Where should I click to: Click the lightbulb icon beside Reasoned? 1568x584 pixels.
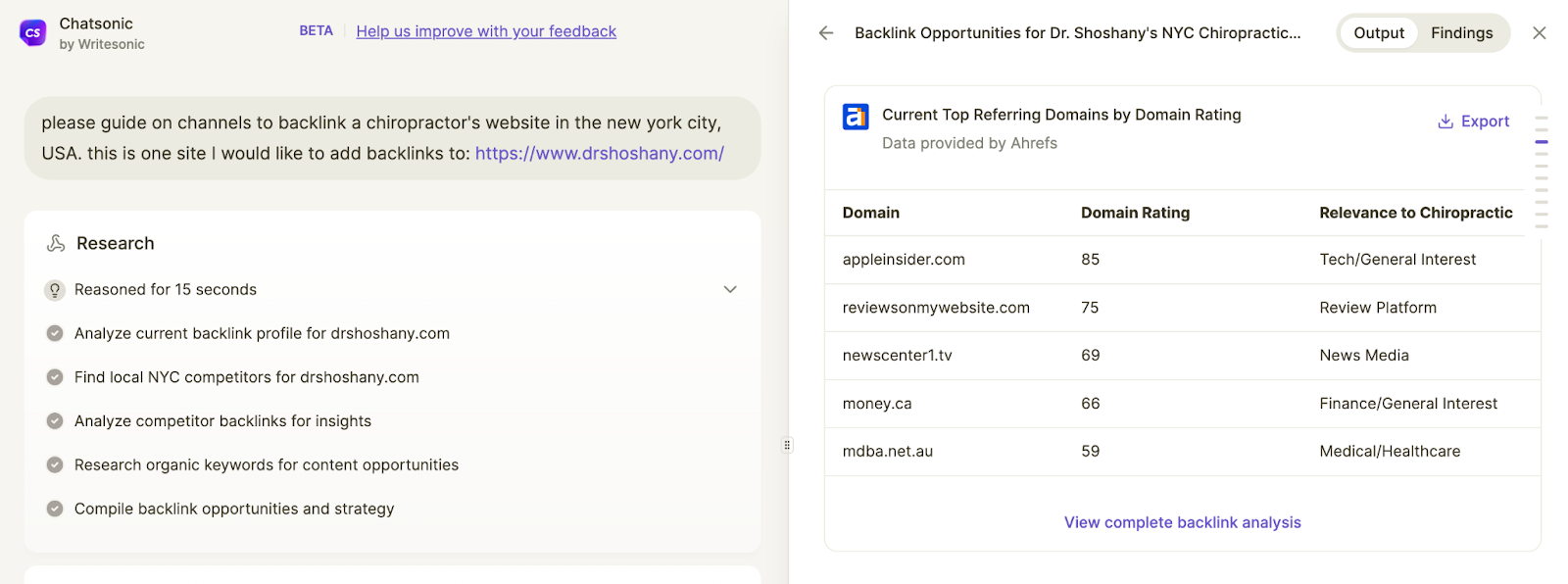(55, 290)
